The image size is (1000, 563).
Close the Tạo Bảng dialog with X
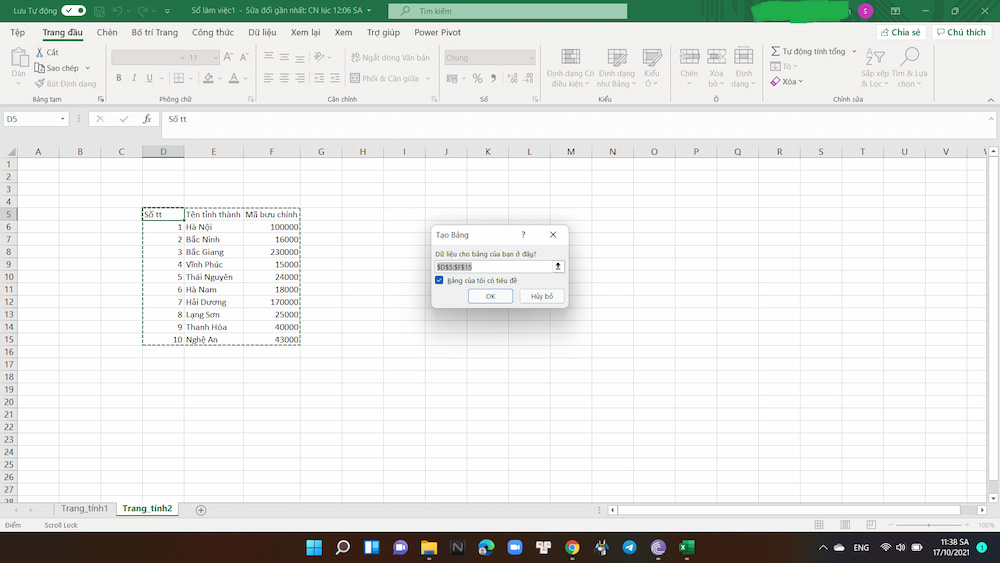click(553, 235)
